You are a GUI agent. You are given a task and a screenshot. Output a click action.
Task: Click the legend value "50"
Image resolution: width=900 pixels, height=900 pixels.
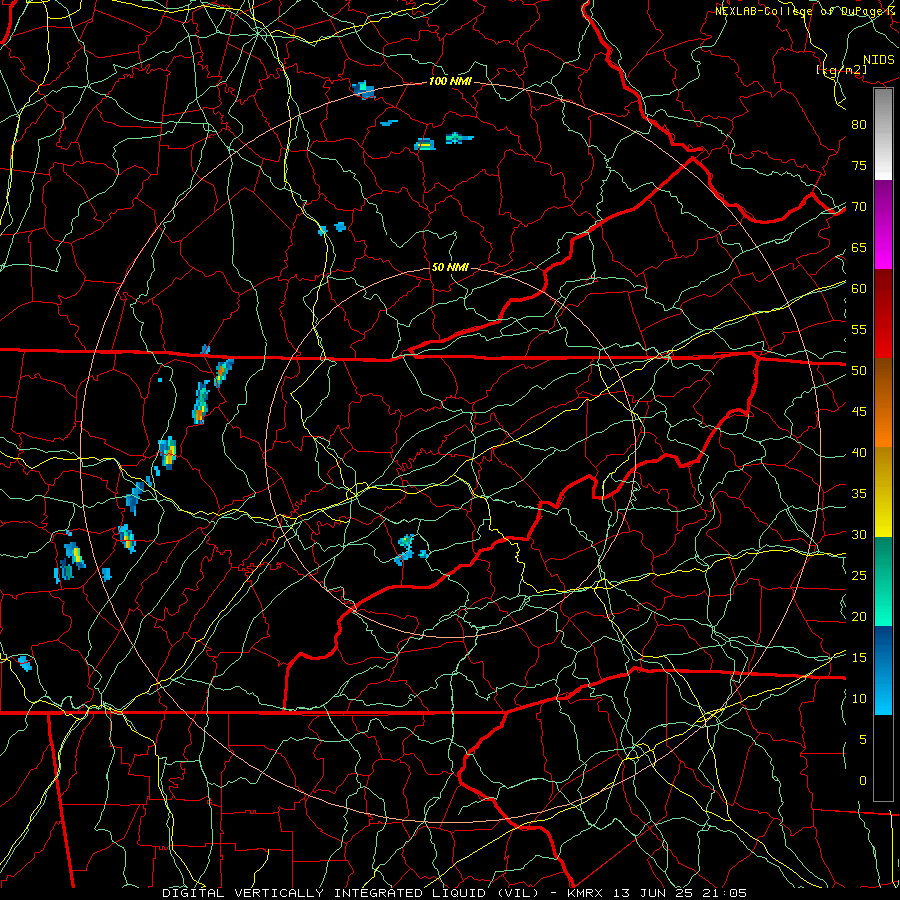pos(859,371)
